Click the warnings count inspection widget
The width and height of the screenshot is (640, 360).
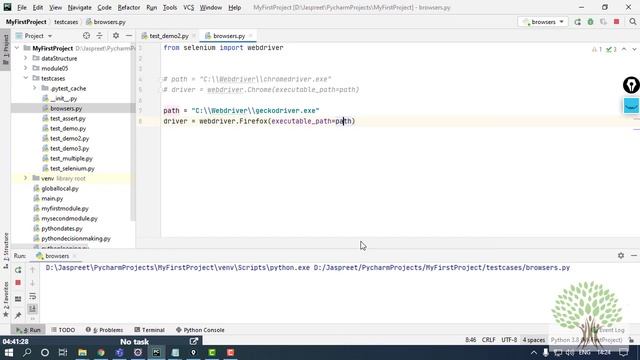597,49
